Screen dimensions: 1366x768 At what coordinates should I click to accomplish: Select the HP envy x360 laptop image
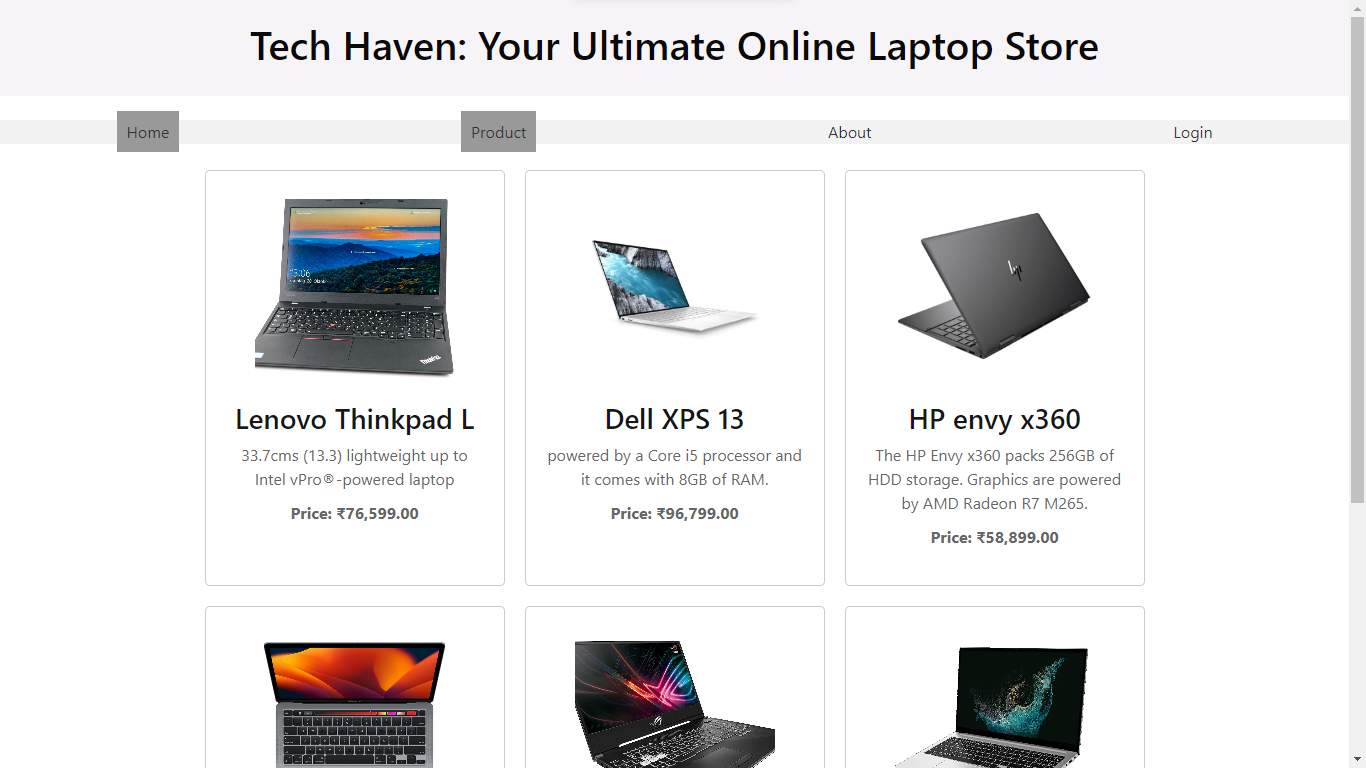(x=995, y=287)
